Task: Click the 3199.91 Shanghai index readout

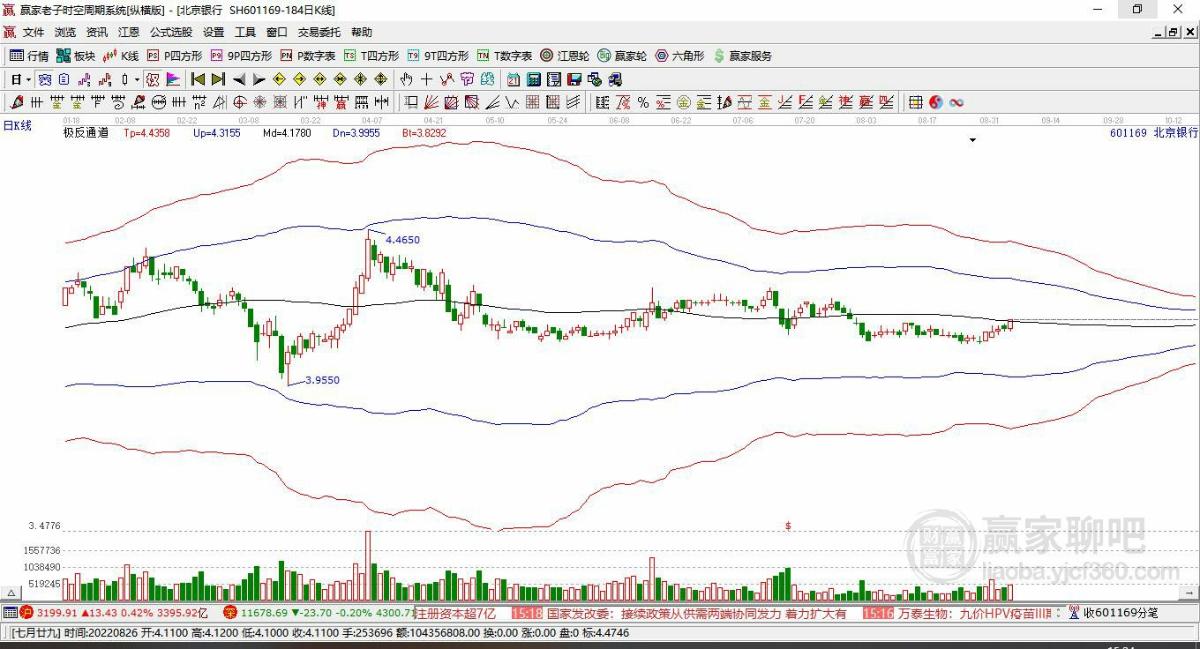Action: [56, 613]
